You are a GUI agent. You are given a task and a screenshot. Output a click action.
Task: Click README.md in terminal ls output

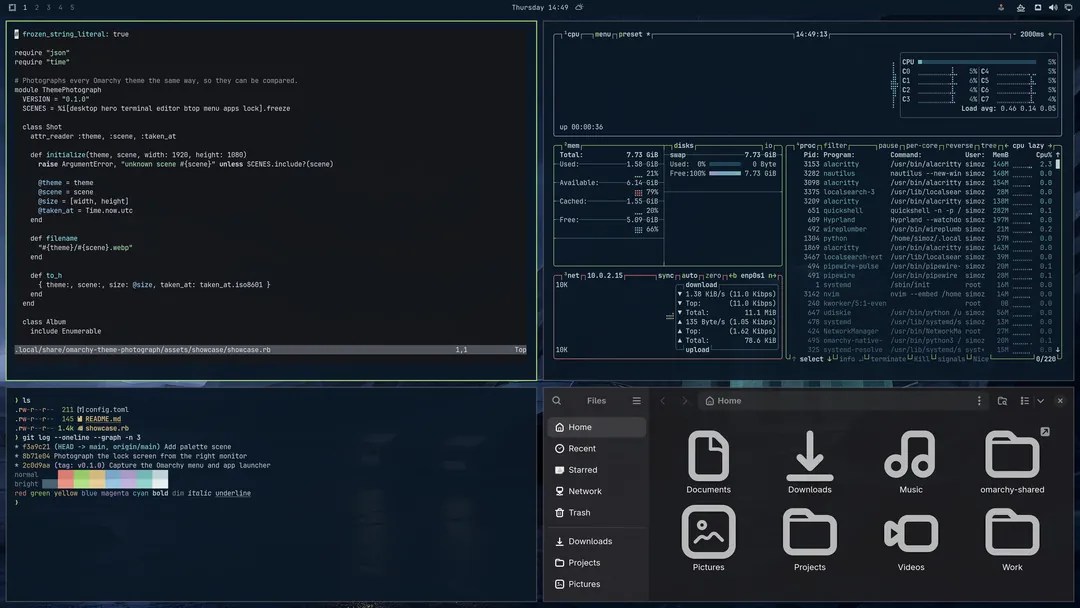(x=103, y=419)
